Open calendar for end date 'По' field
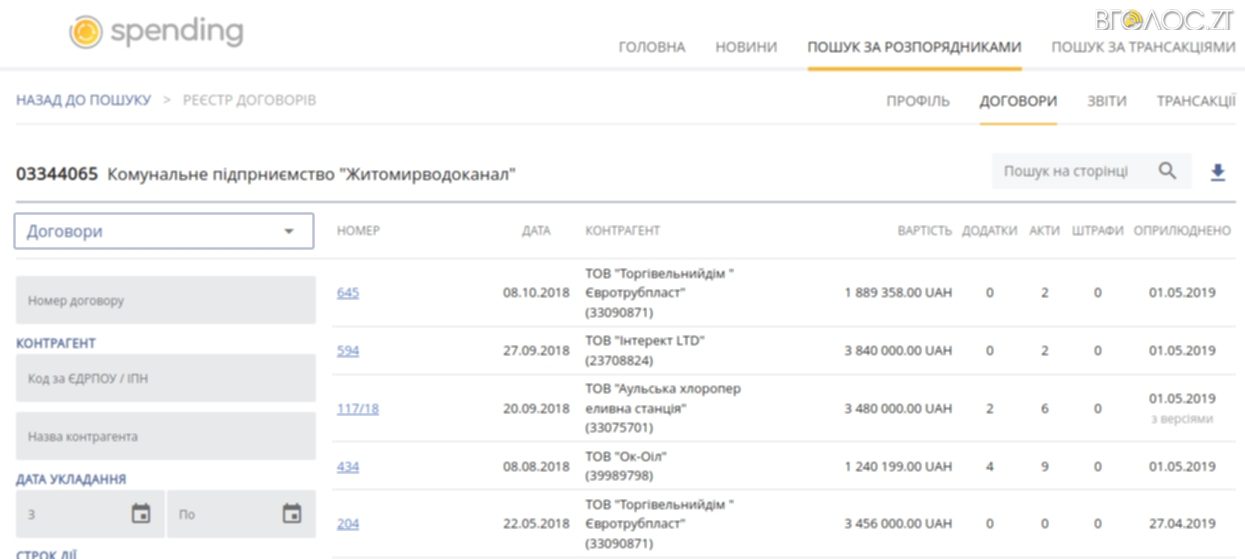The image size is (1245, 559). 291,514
